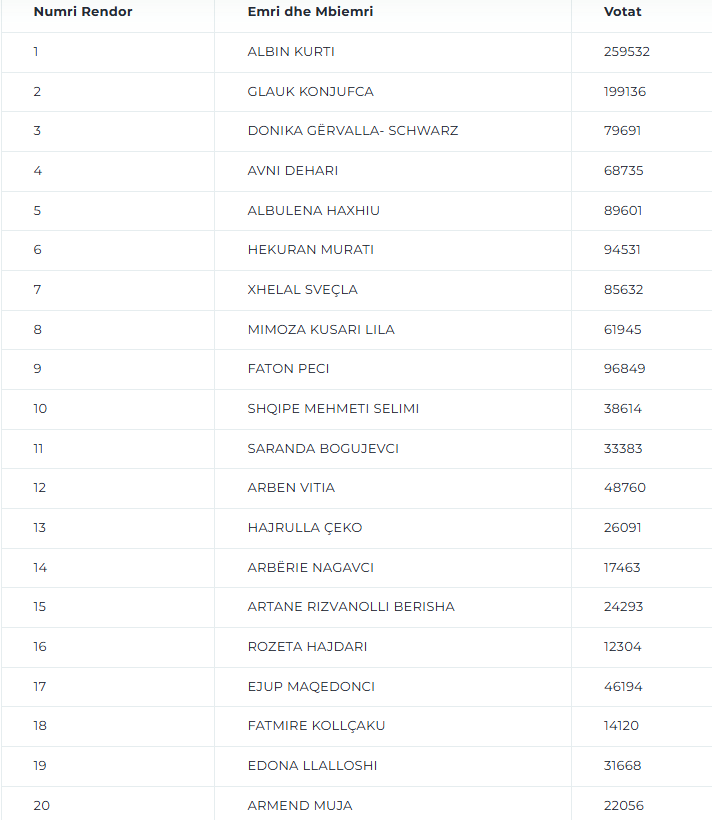Click the Numri Rendor column header
712x820 pixels.
(x=83, y=12)
